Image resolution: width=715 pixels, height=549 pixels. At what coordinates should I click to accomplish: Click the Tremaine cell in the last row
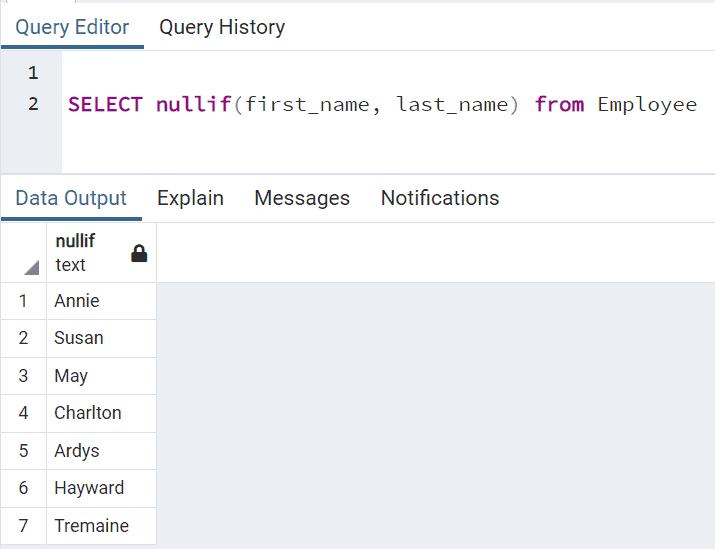click(100, 526)
